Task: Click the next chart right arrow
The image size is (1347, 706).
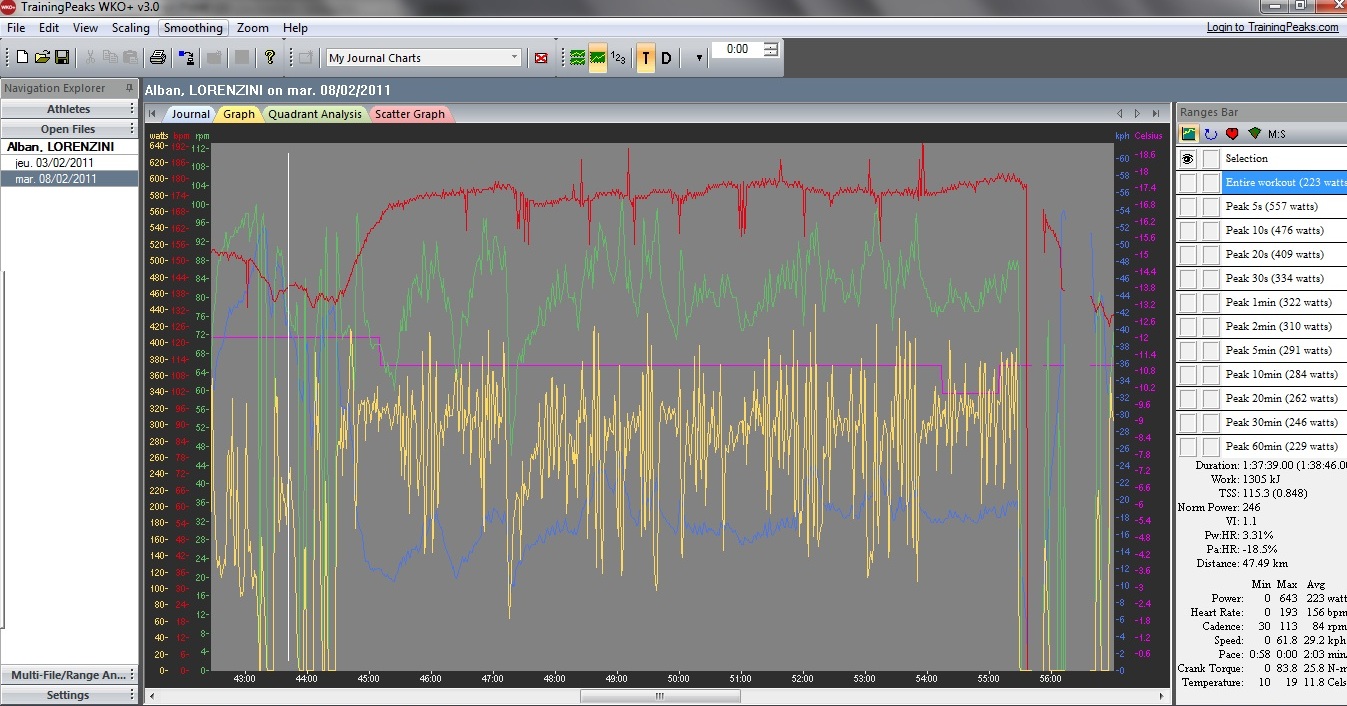Action: pyautogui.click(x=1138, y=114)
